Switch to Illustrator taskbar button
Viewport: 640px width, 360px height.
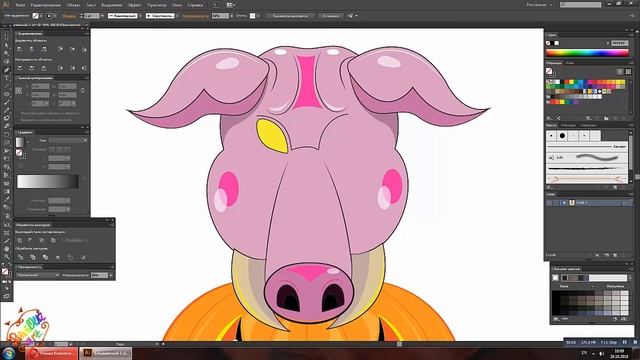(x=106, y=353)
